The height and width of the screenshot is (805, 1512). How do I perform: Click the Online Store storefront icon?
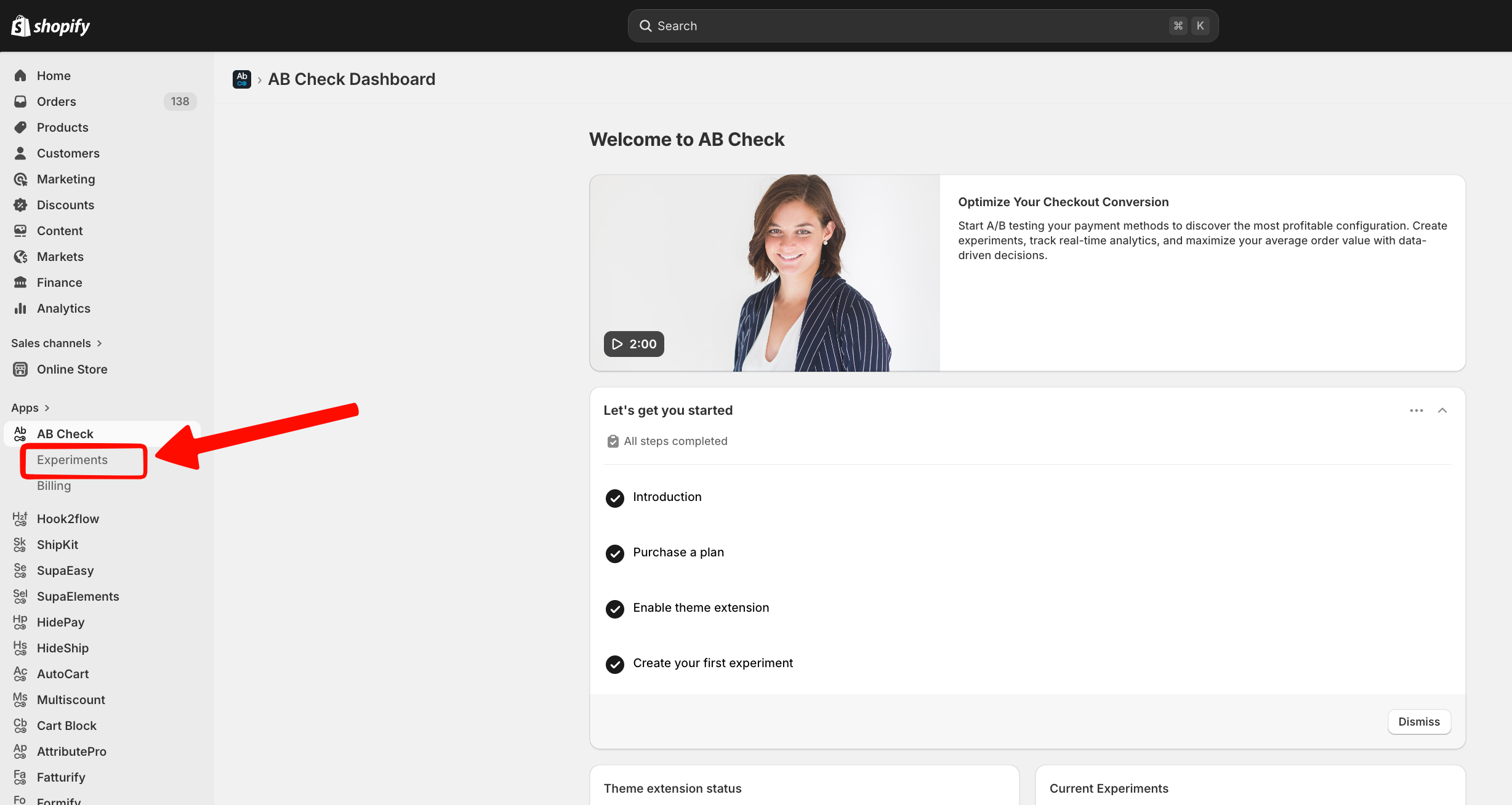click(20, 369)
